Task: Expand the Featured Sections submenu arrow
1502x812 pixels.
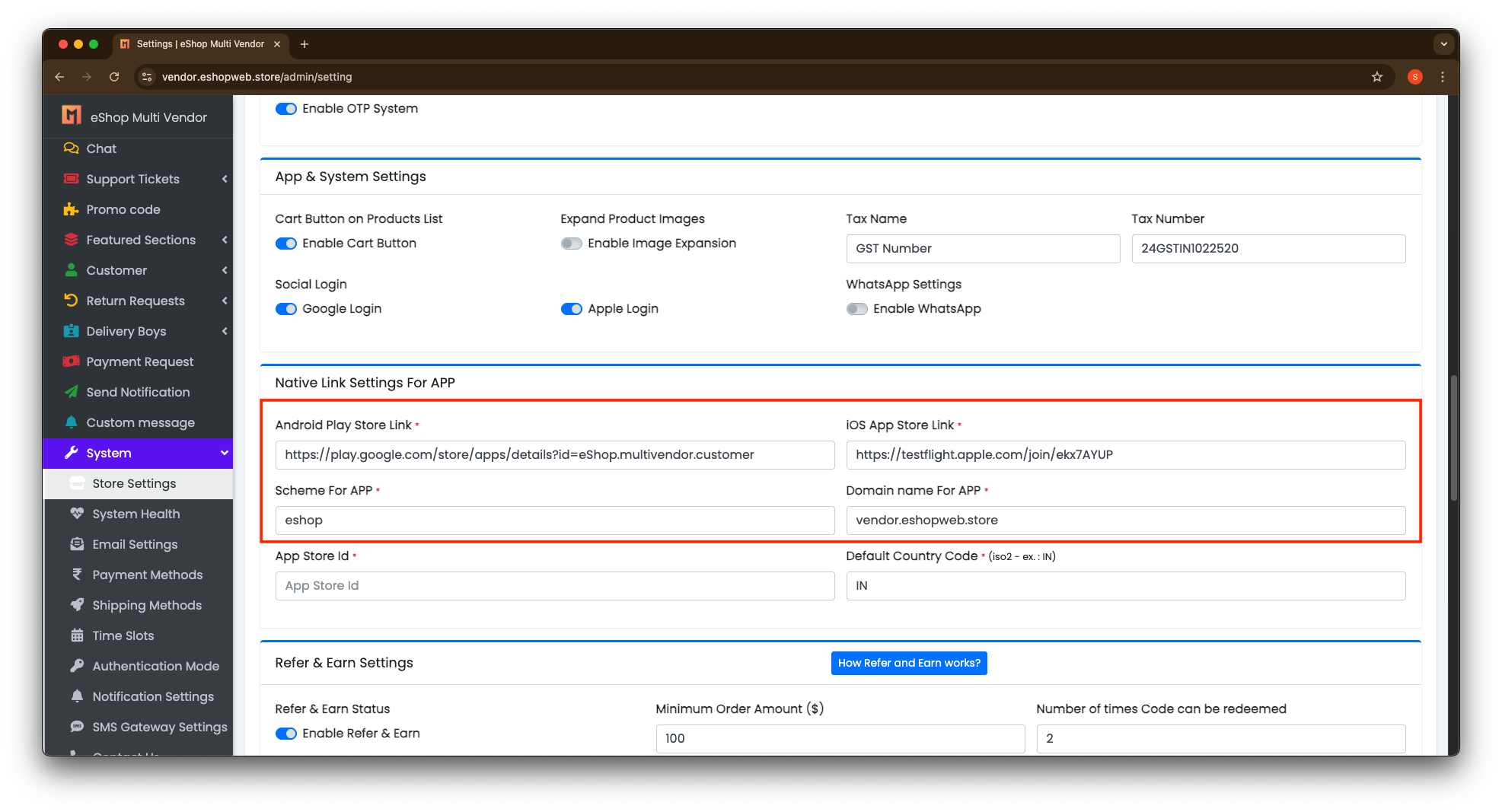Action: 225,240
